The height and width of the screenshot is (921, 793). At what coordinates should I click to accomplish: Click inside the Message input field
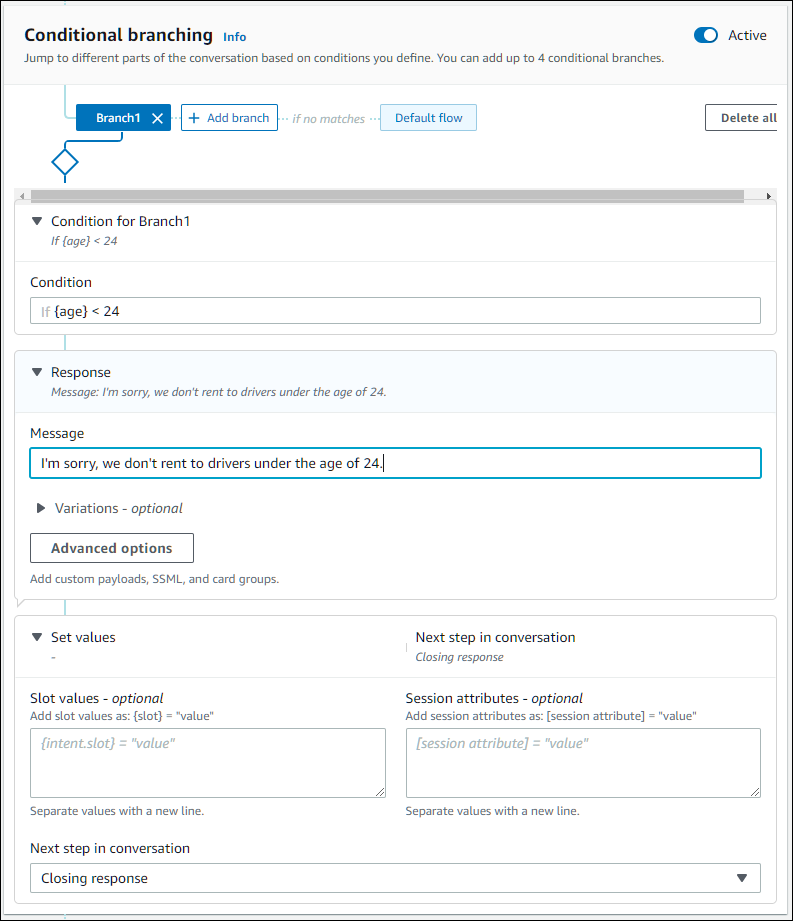(395, 462)
